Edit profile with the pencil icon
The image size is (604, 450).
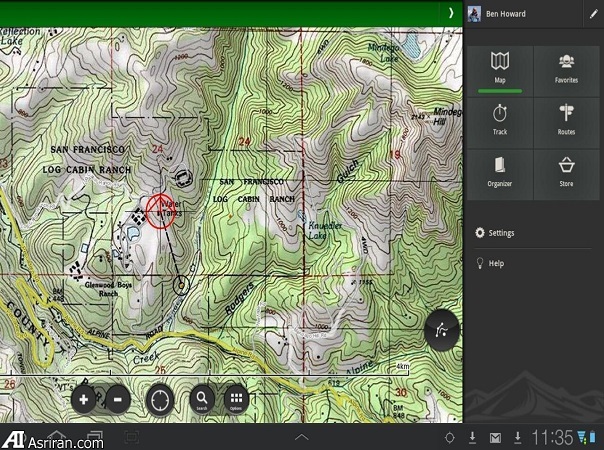click(x=593, y=14)
